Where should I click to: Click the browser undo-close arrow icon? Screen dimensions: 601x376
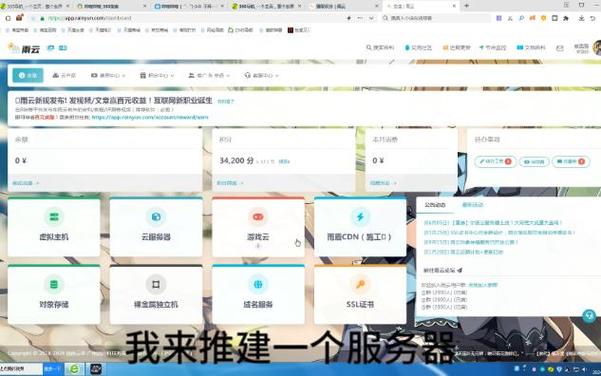coord(593,18)
